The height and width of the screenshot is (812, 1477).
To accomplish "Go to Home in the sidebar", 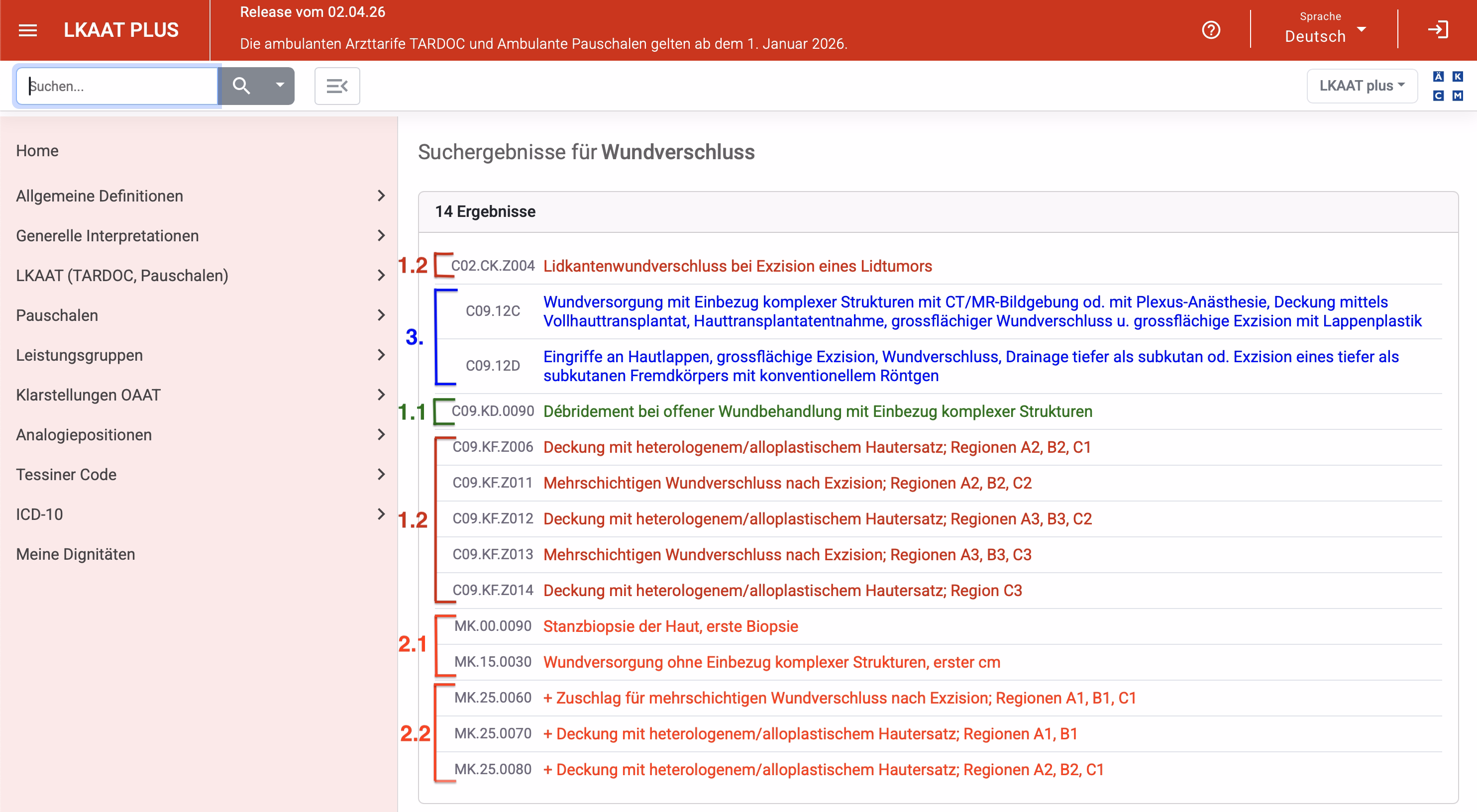I will tap(37, 151).
